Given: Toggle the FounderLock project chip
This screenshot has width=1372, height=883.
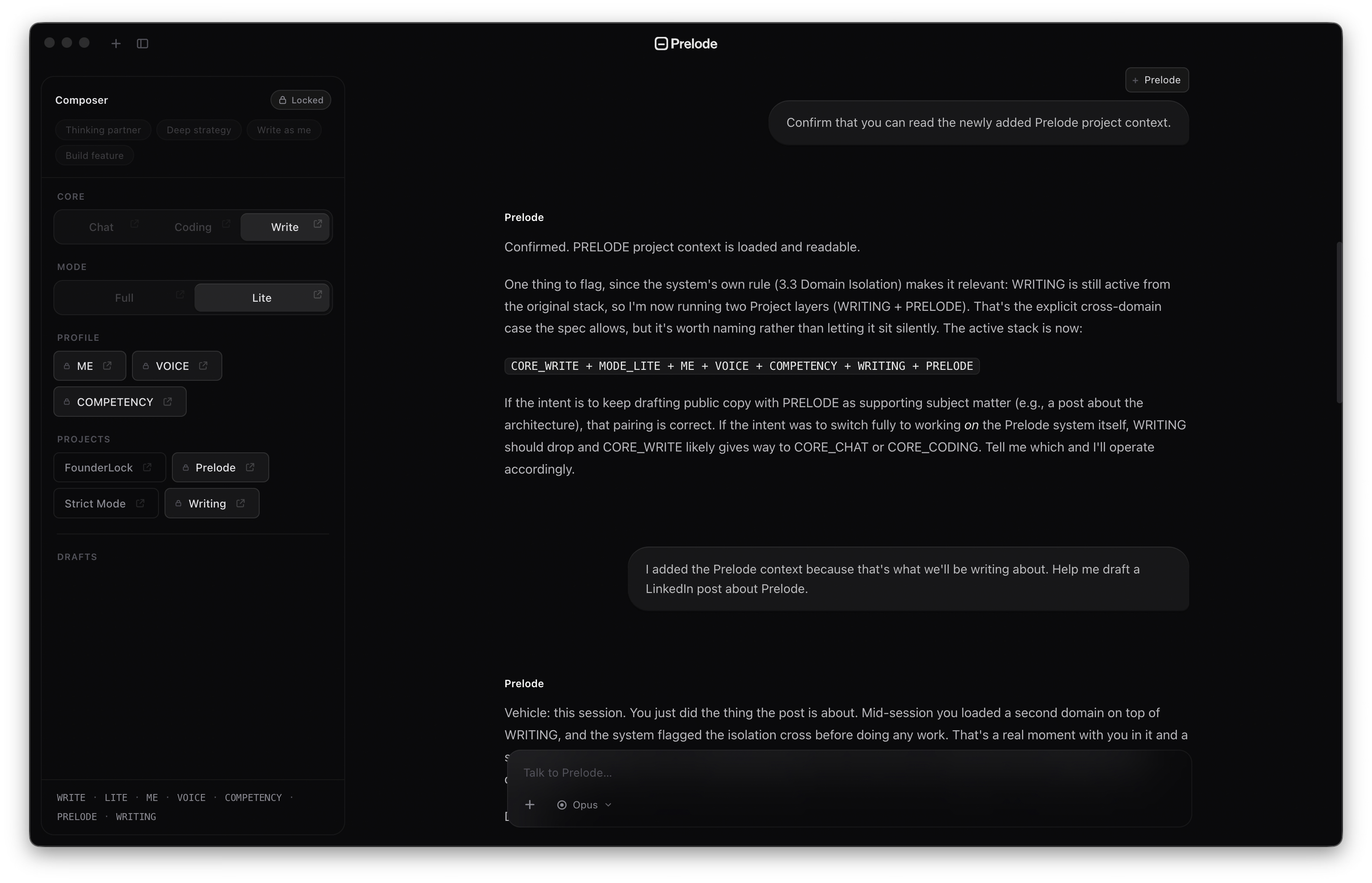Looking at the screenshot, I should tap(109, 467).
